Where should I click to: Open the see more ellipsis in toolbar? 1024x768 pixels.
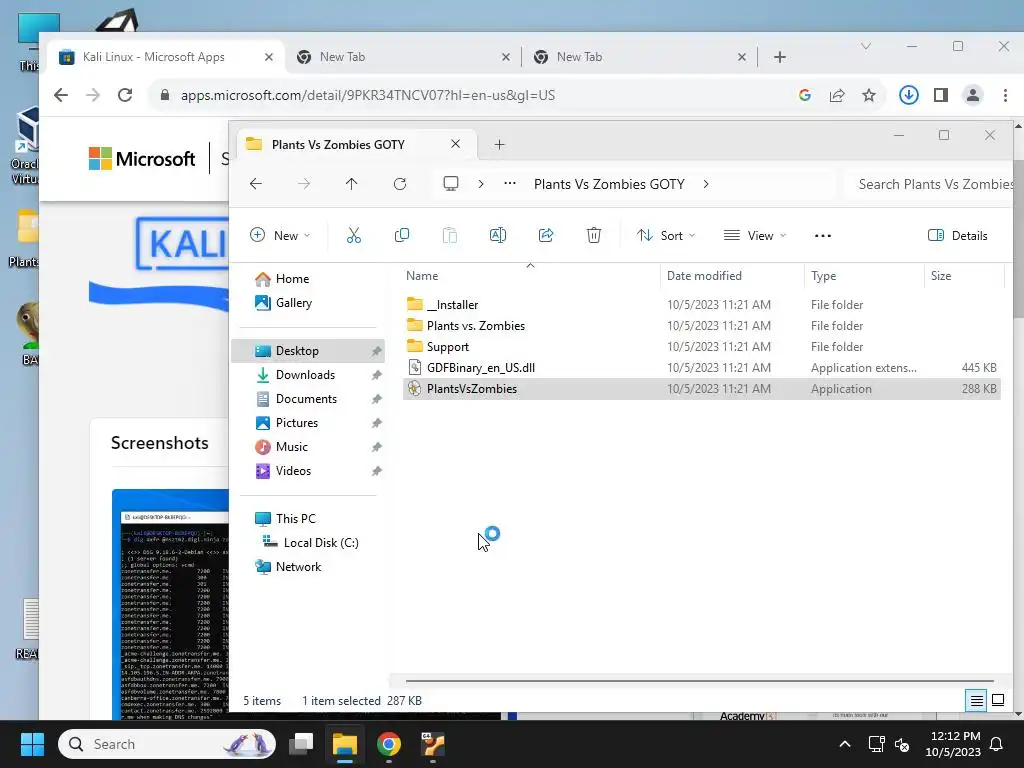[823, 236]
